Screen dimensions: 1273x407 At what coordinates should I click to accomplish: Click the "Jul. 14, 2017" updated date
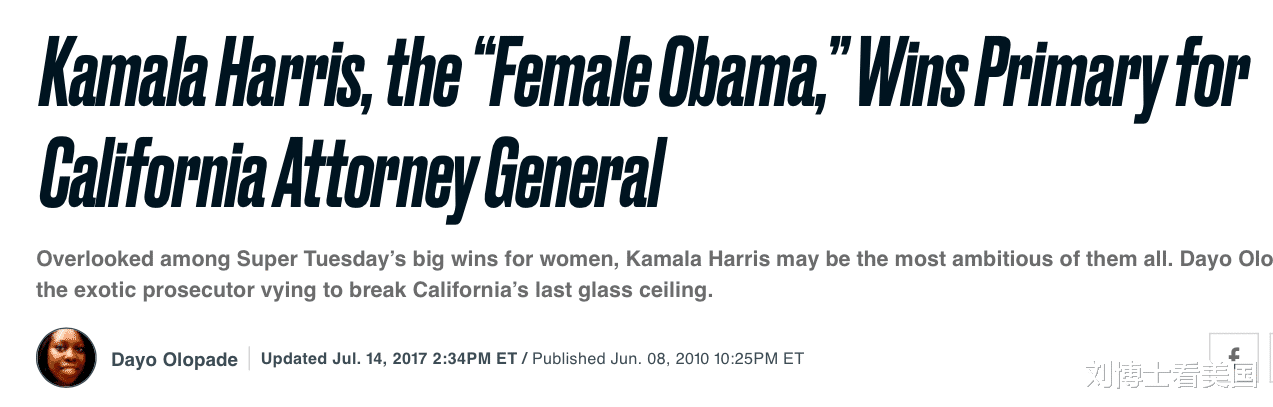[x=381, y=358]
